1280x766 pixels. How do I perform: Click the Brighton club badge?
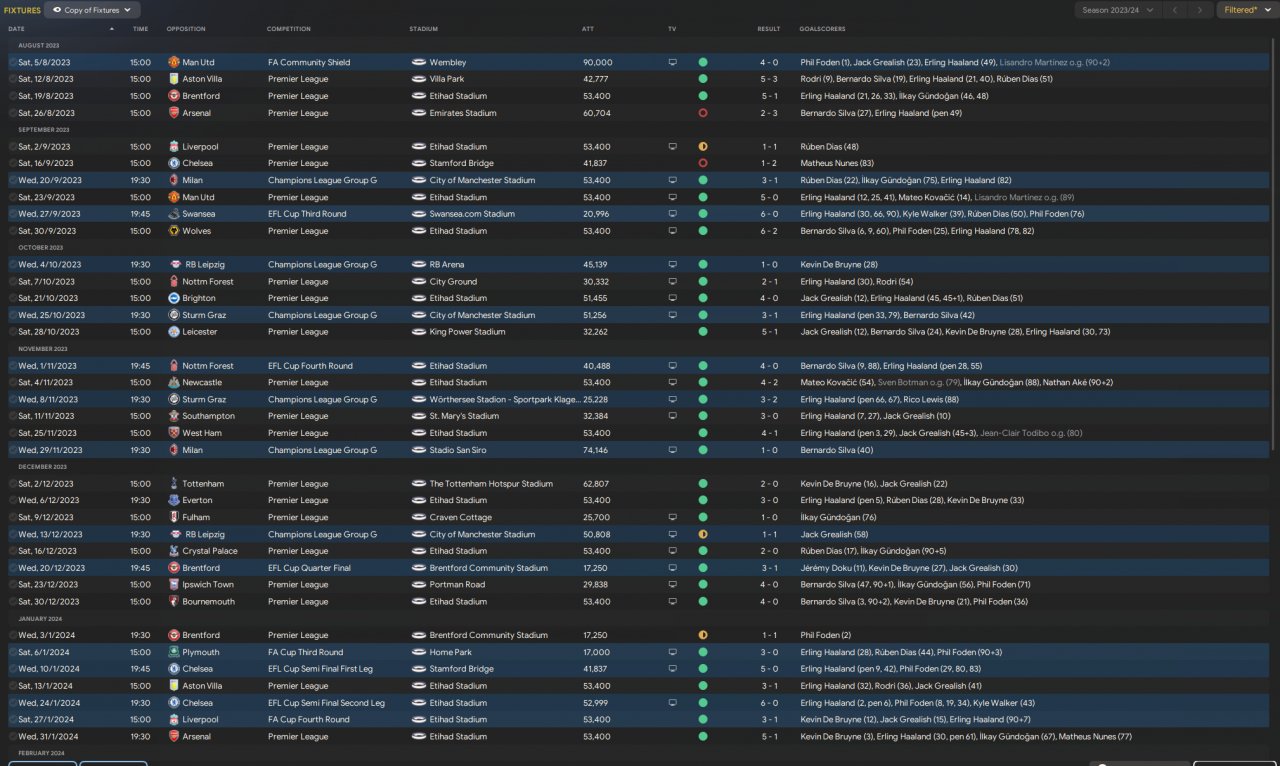coord(174,298)
